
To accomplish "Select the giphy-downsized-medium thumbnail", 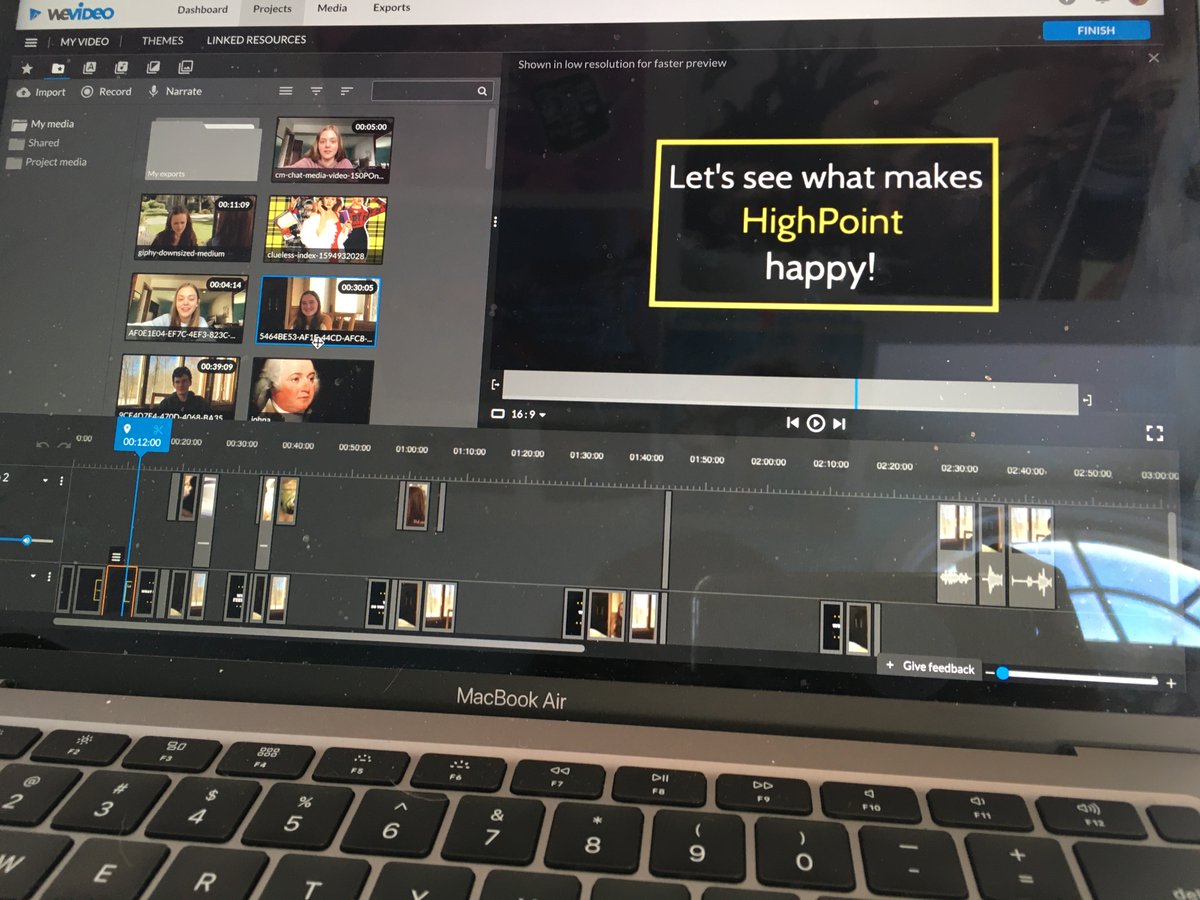I will click(x=195, y=228).
